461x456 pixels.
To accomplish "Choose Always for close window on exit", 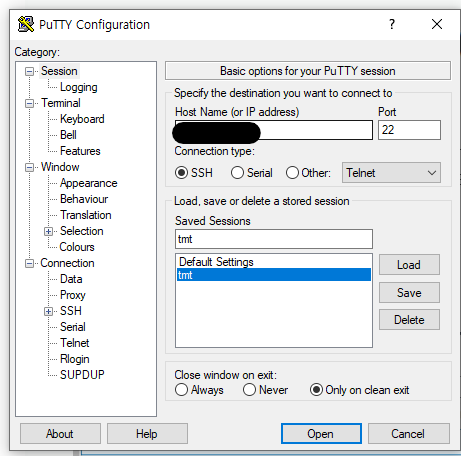I will pos(181,390).
